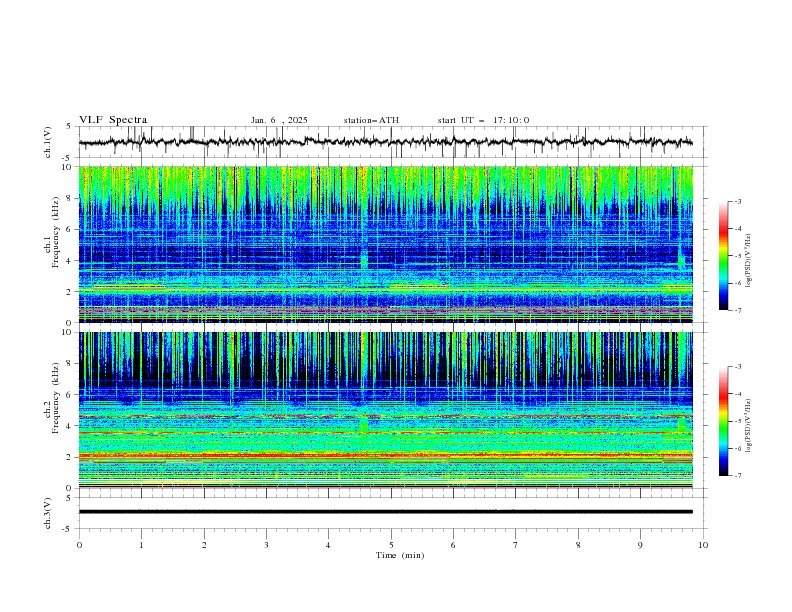Click inside the ch.2 spectrogram panel
The height and width of the screenshot is (612, 792).
coord(386,410)
